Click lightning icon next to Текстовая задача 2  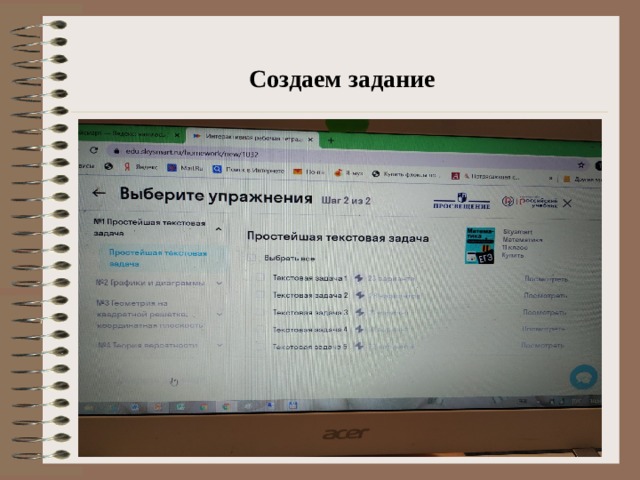360,295
